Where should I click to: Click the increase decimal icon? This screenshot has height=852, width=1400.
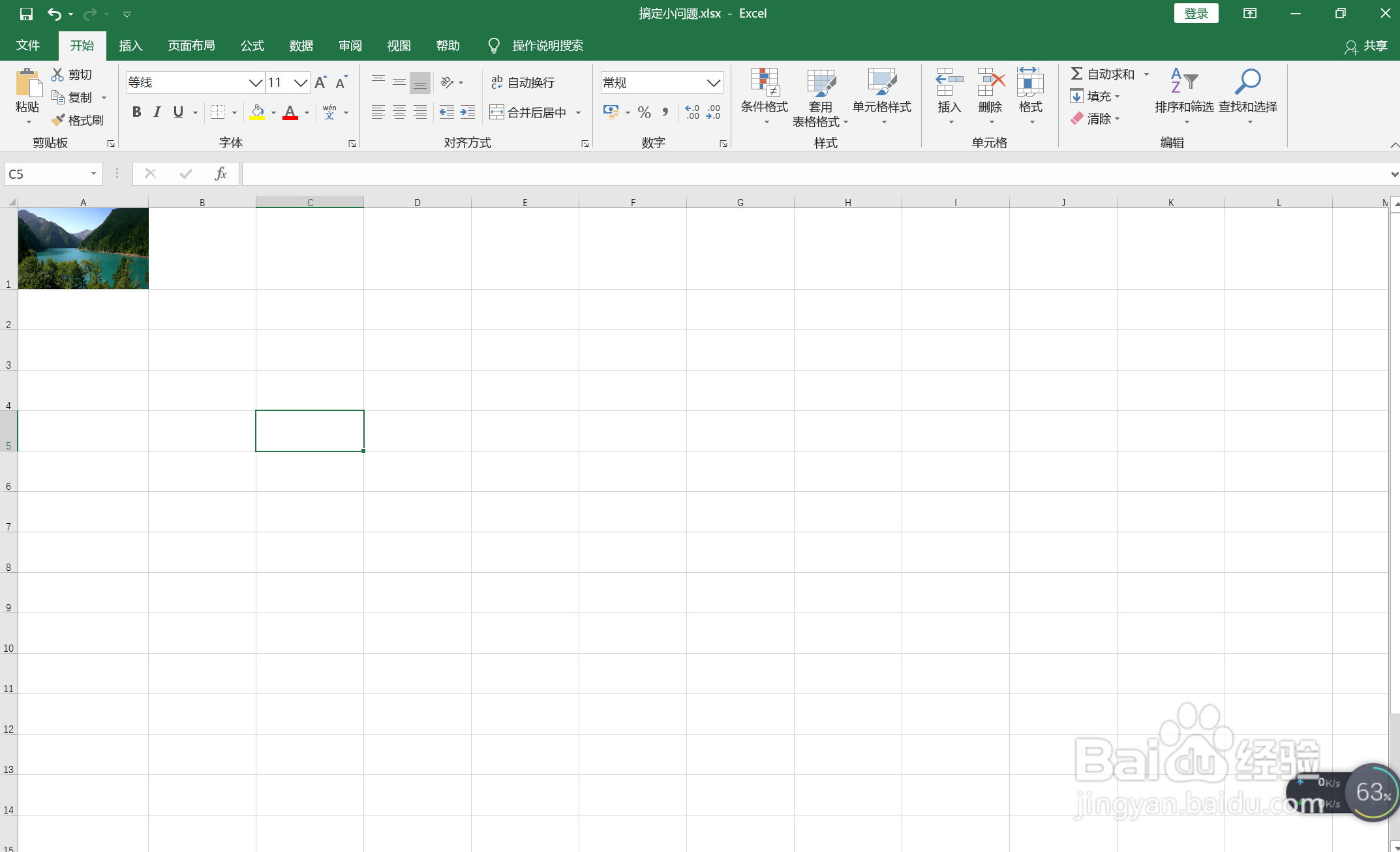click(692, 112)
